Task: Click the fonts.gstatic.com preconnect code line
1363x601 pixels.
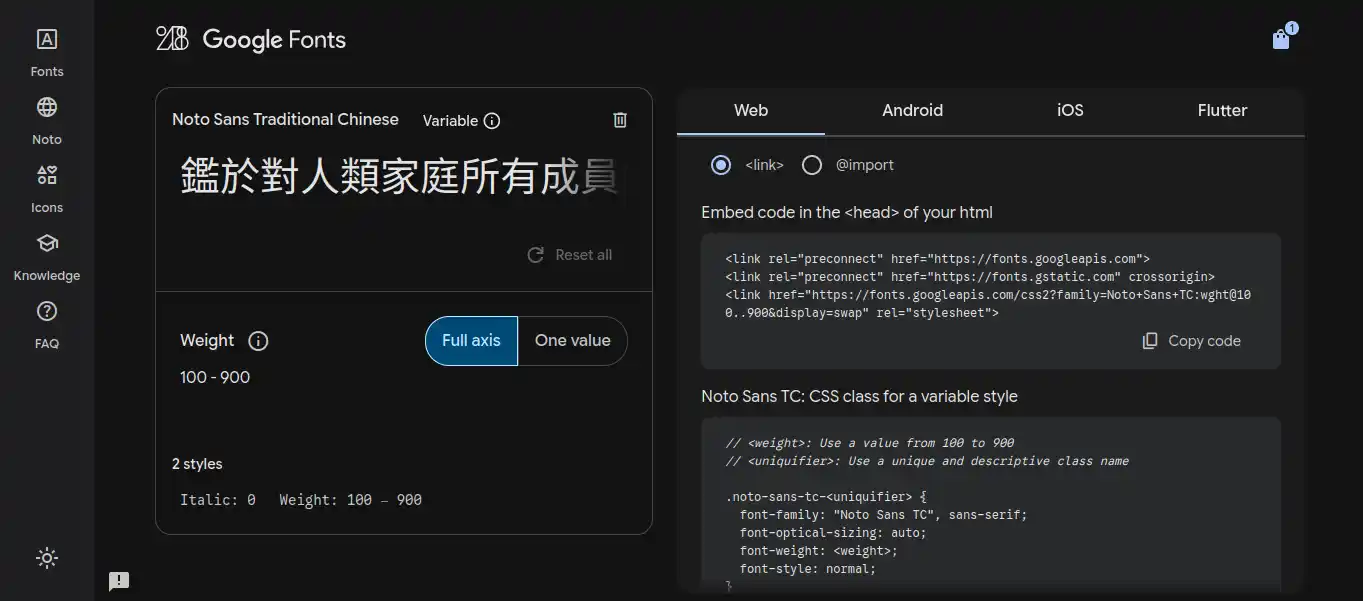Action: point(970,277)
